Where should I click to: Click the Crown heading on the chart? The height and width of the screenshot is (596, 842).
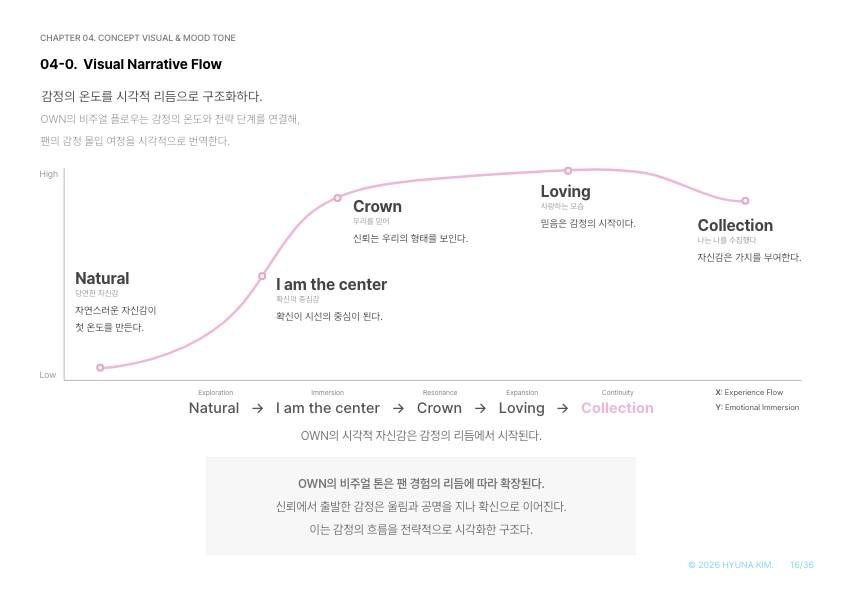(378, 206)
